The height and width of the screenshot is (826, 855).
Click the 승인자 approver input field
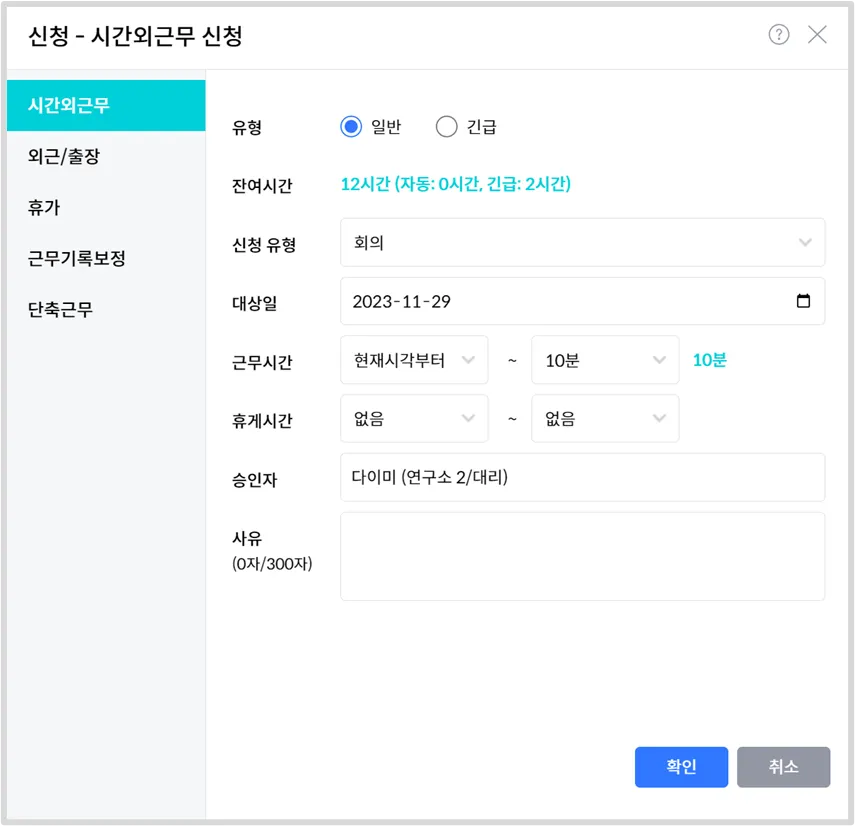click(x=582, y=477)
